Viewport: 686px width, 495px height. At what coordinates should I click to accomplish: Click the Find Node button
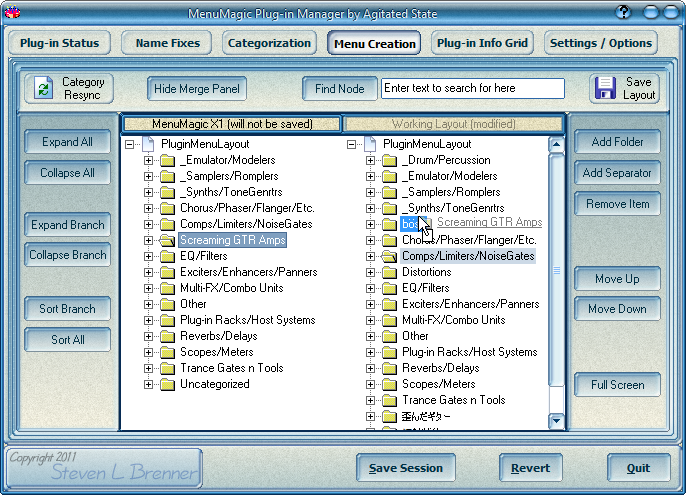click(340, 89)
